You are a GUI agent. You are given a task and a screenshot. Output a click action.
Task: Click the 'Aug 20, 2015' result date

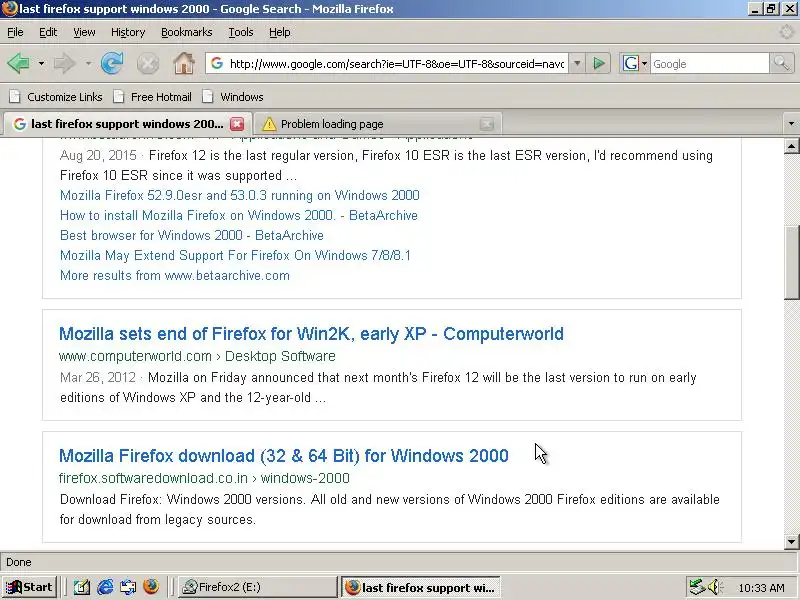coord(98,155)
